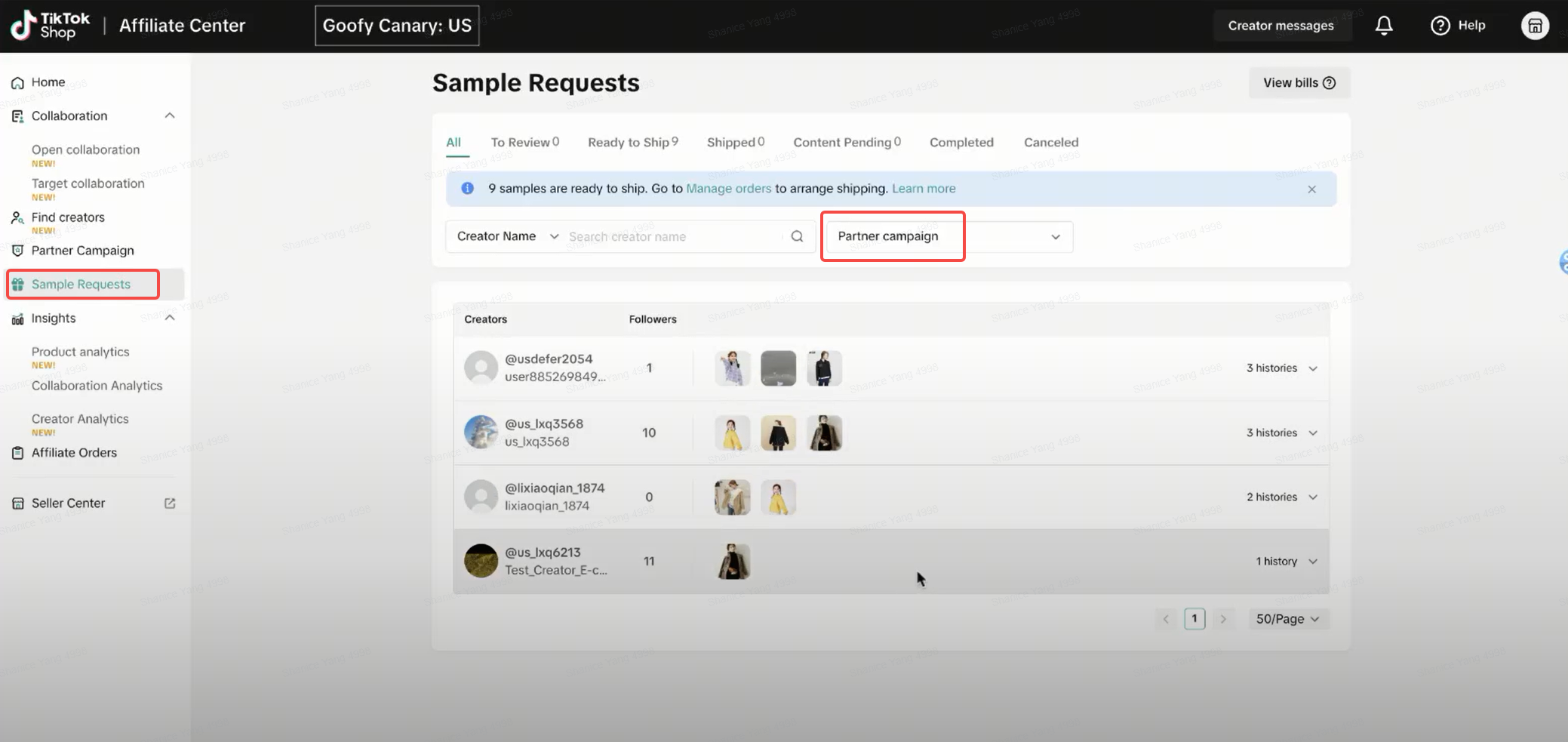Click the Seller Center external link icon
Viewport: 1568px width, 742px height.
click(170, 503)
